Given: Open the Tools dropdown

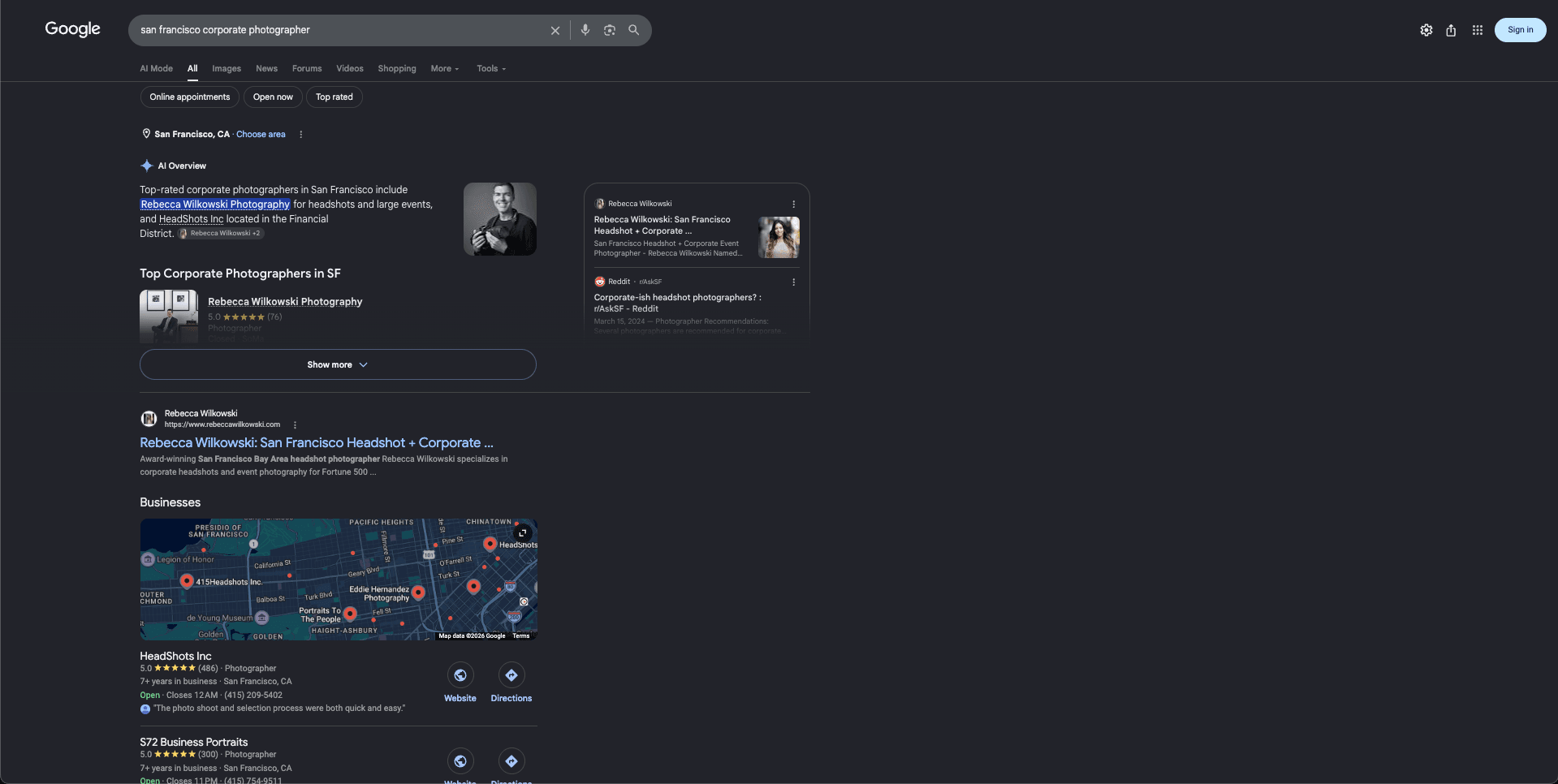Looking at the screenshot, I should (x=491, y=69).
